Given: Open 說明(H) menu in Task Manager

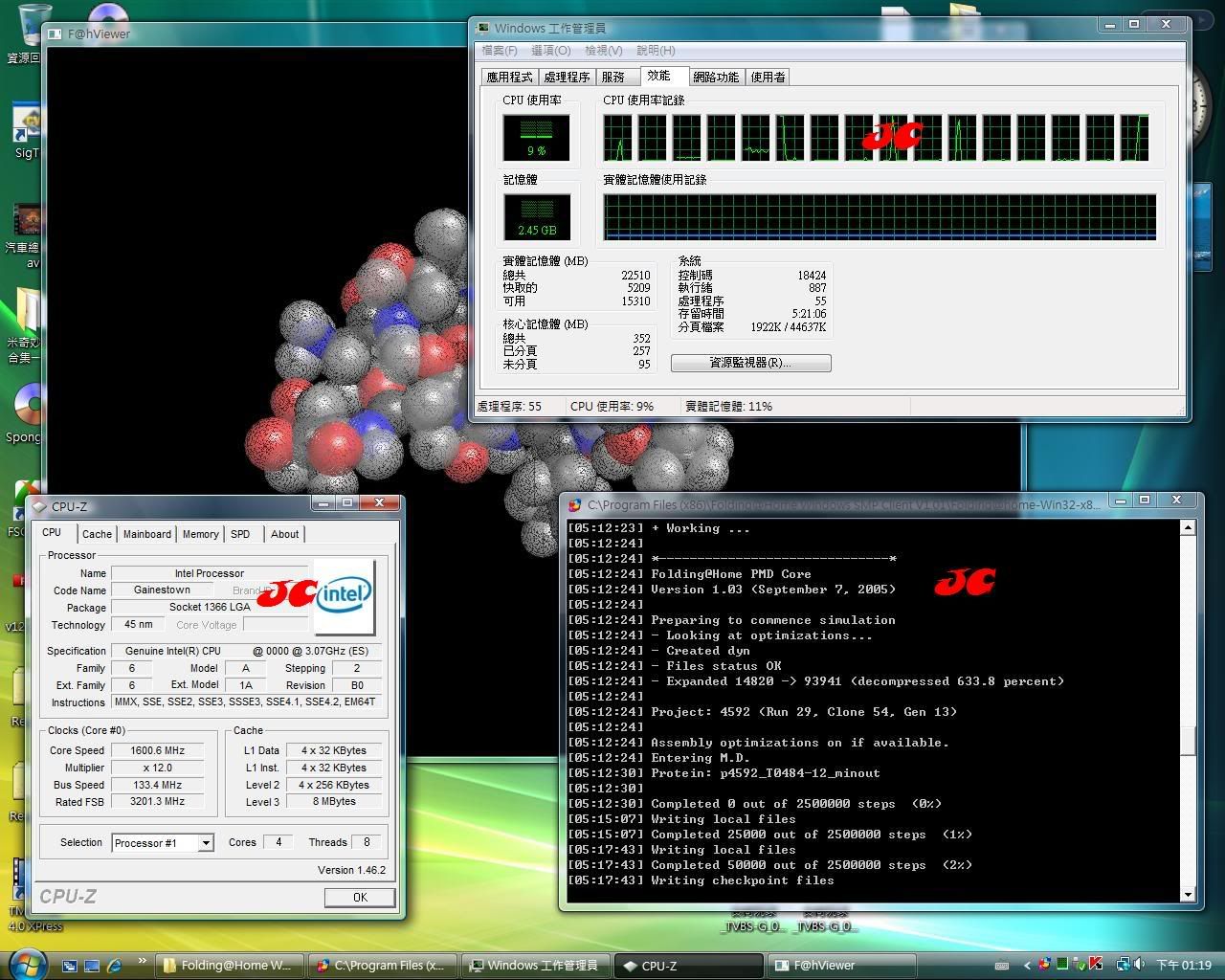Looking at the screenshot, I should pos(656,51).
